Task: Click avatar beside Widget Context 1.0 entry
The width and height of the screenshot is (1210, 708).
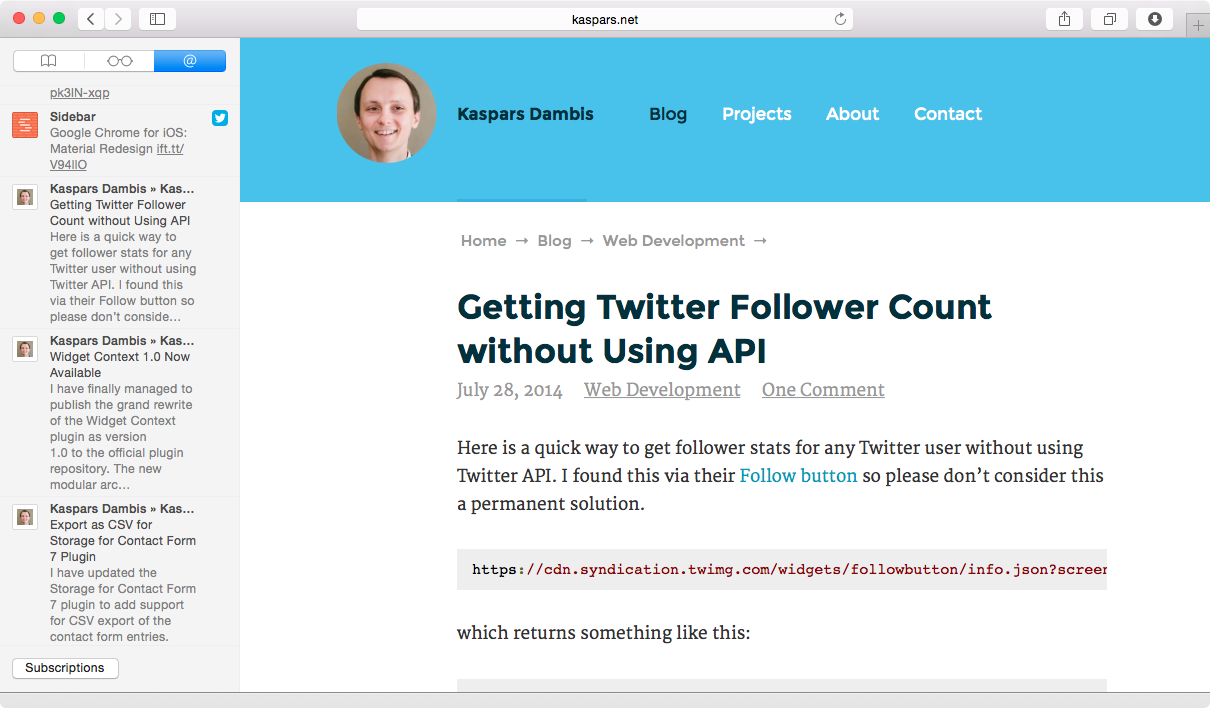Action: (x=25, y=348)
